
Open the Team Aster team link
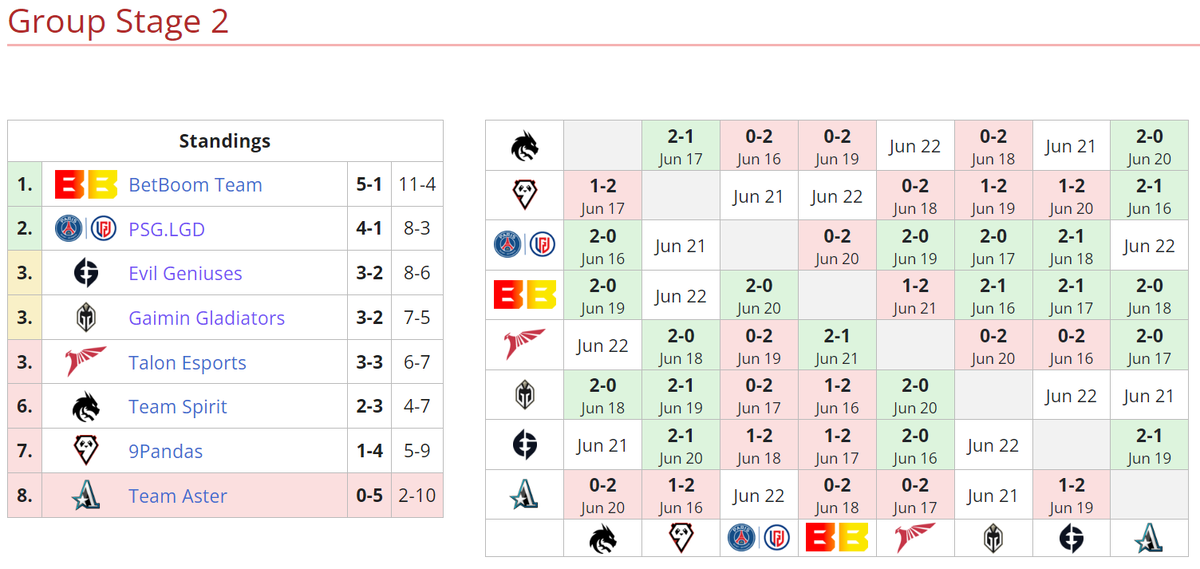(x=177, y=496)
